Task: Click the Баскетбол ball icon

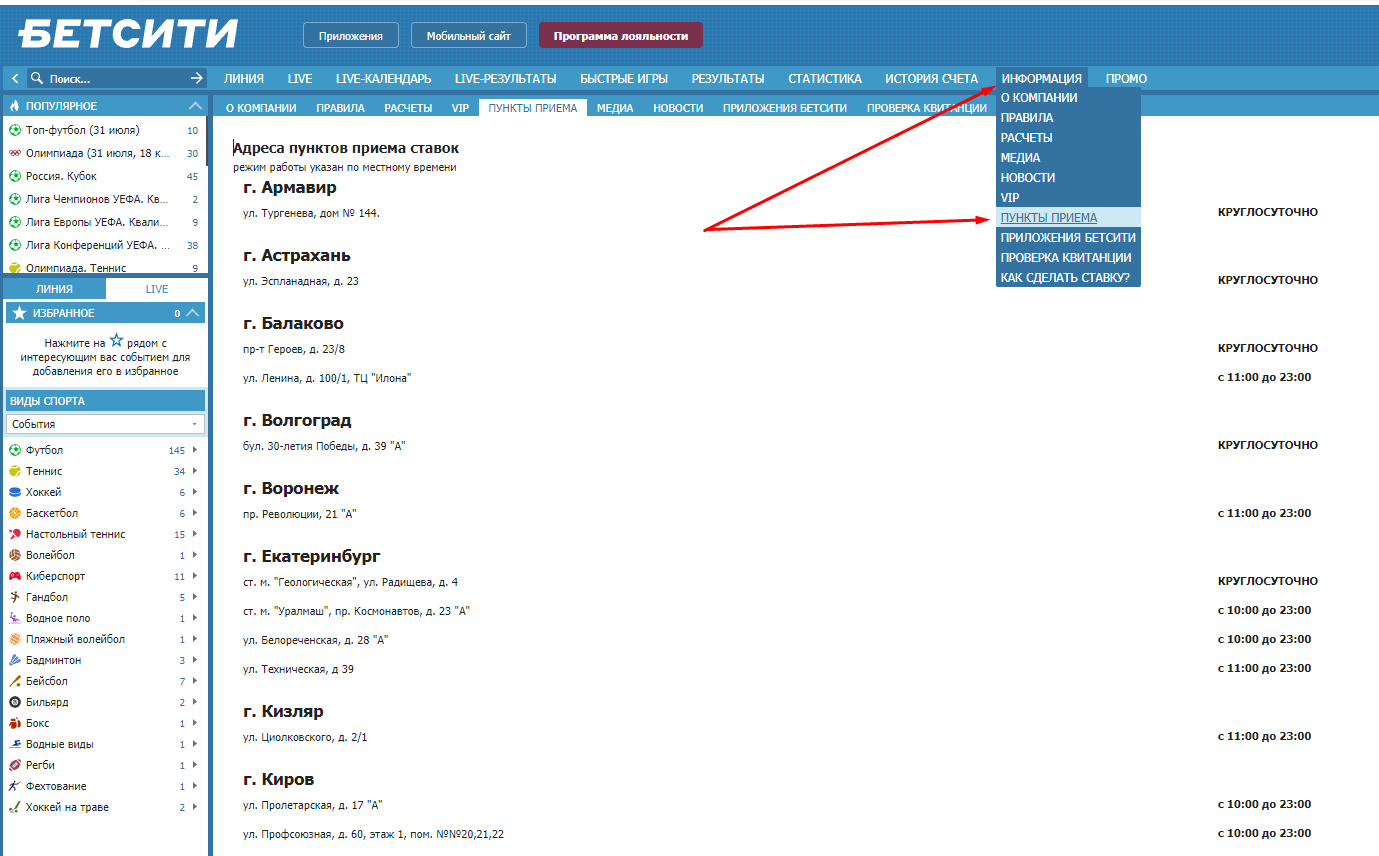Action: 15,513
